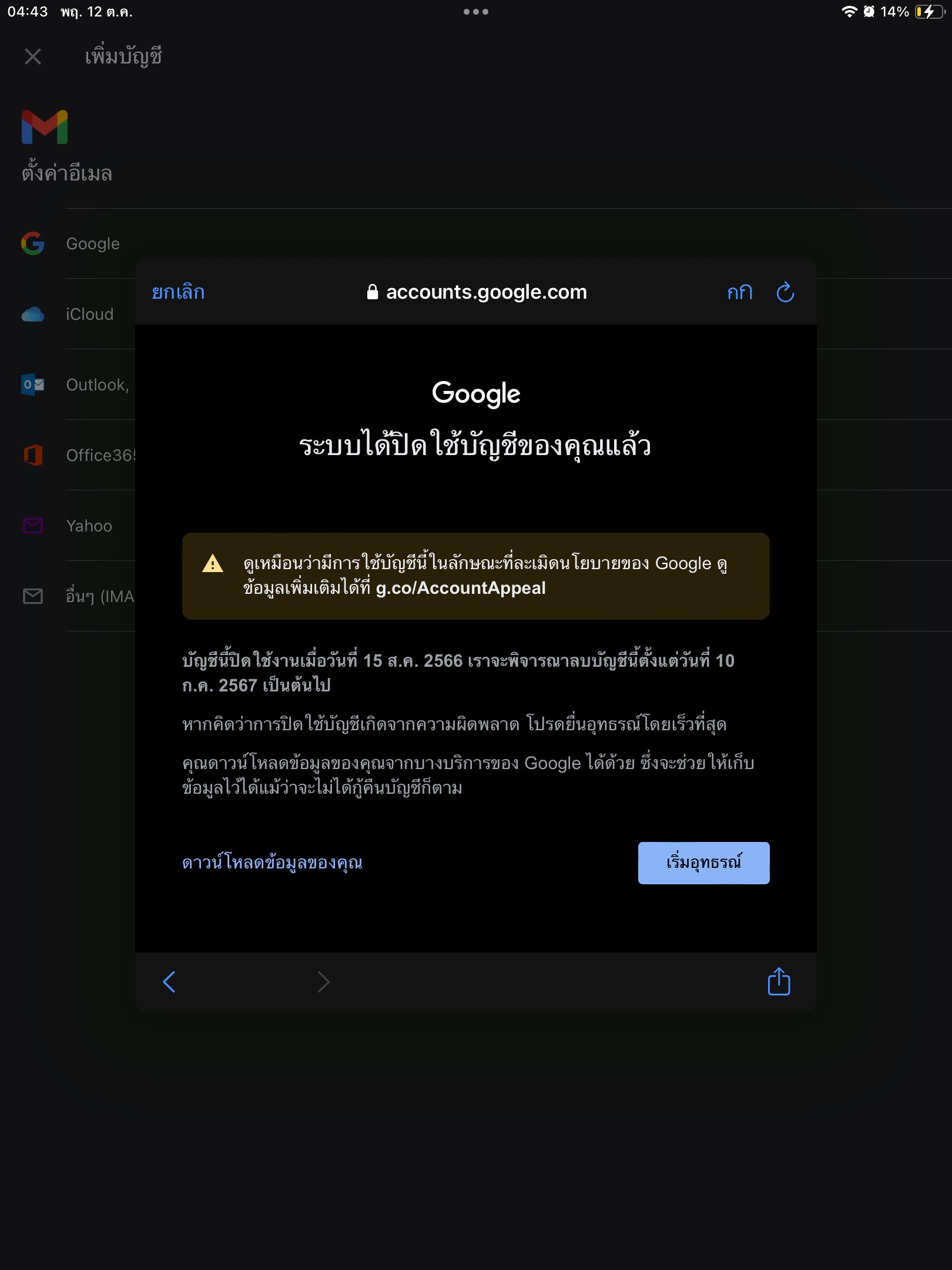The width and height of the screenshot is (952, 1270).
Task: Tap the purple Yahoo mail icon
Action: (33, 526)
